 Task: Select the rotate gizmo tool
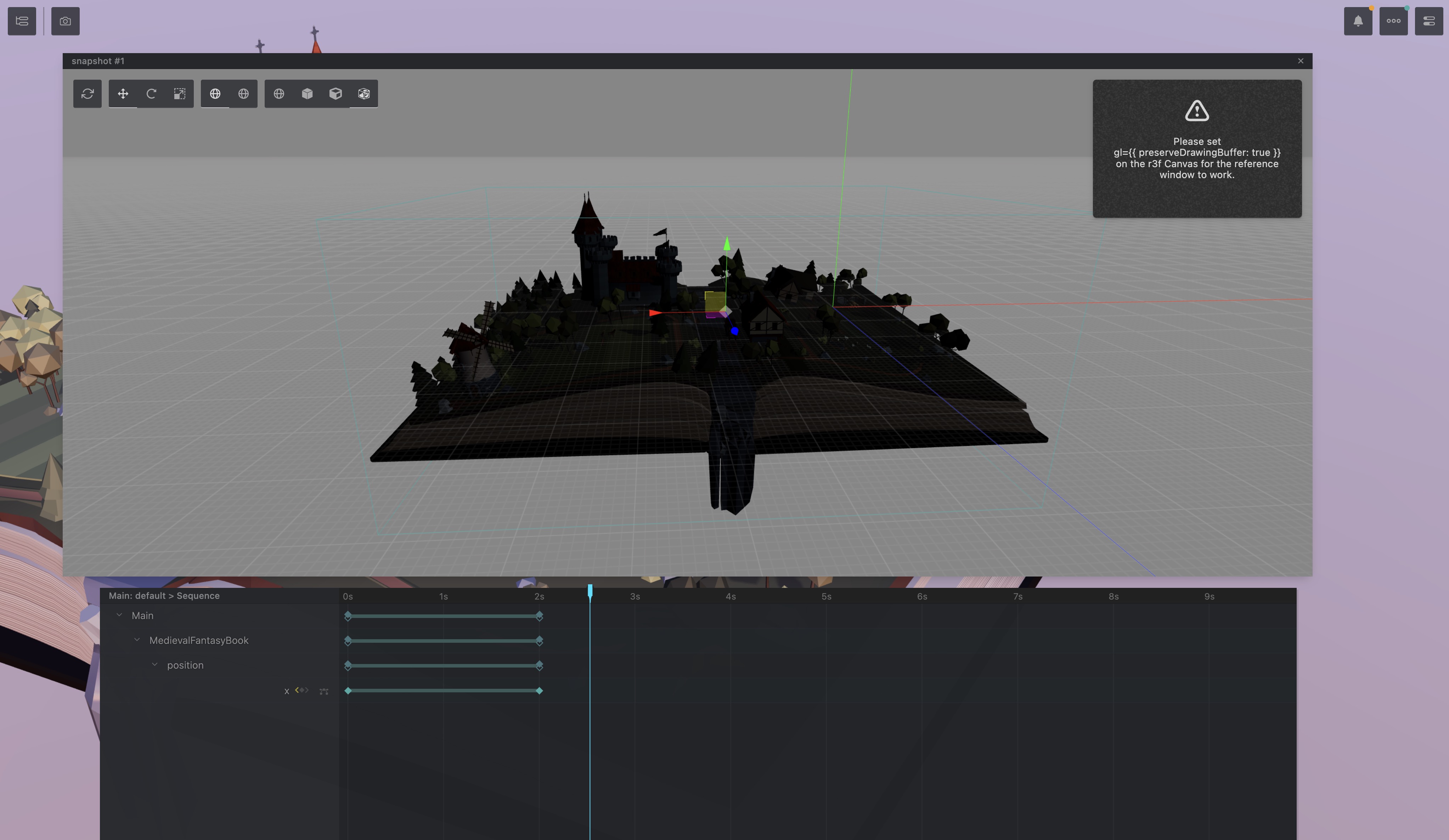pyautogui.click(x=151, y=94)
